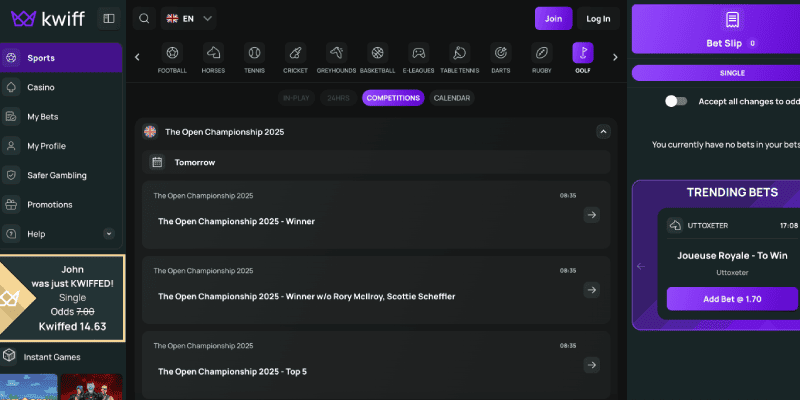Click the Bet Slip receipt icon

732,20
